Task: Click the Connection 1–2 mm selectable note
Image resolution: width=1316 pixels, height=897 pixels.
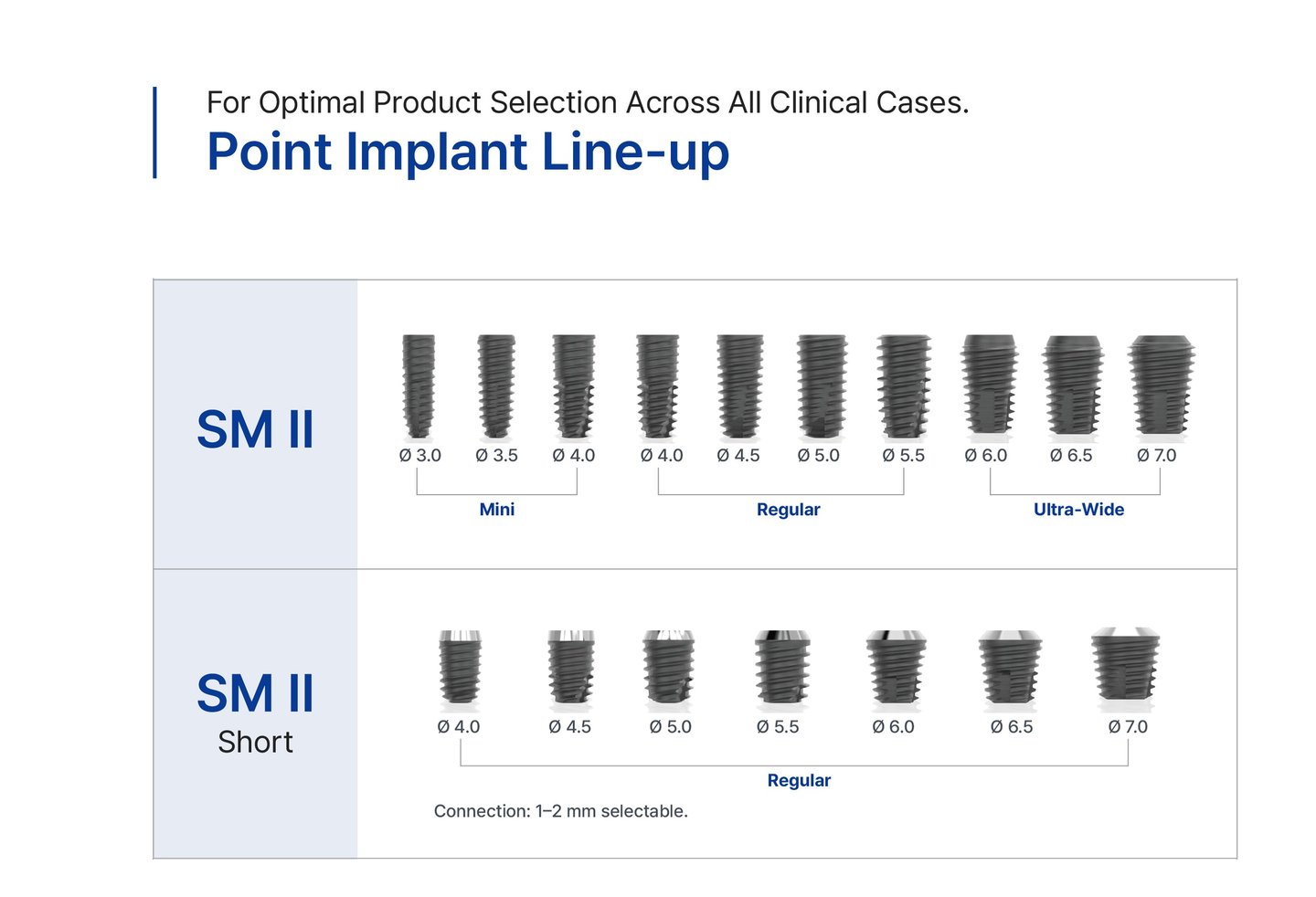Action: [x=560, y=811]
